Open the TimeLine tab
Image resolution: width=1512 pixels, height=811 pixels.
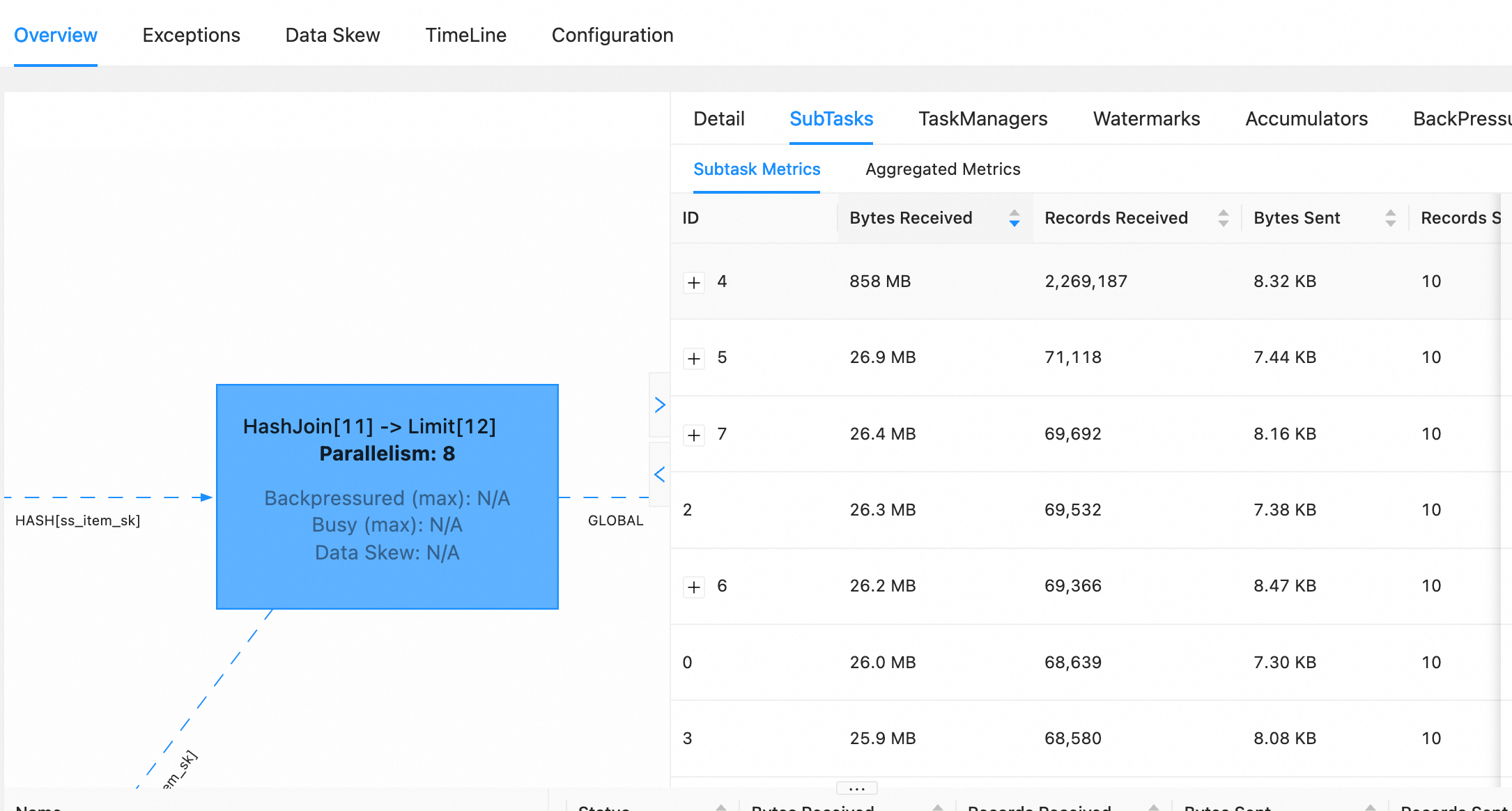pos(465,35)
